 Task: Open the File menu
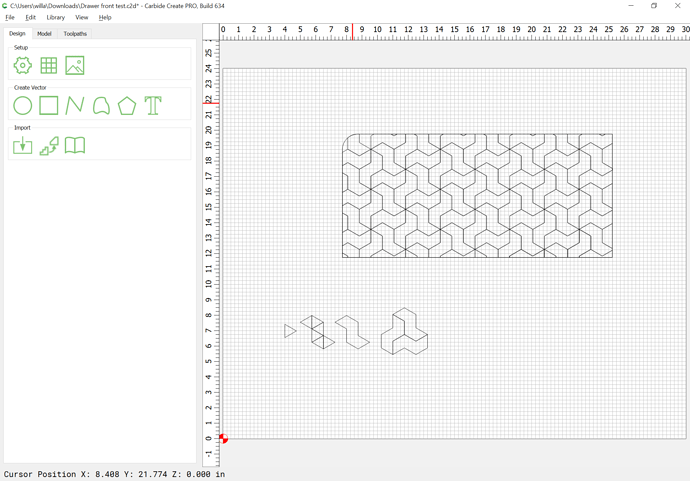[10, 17]
